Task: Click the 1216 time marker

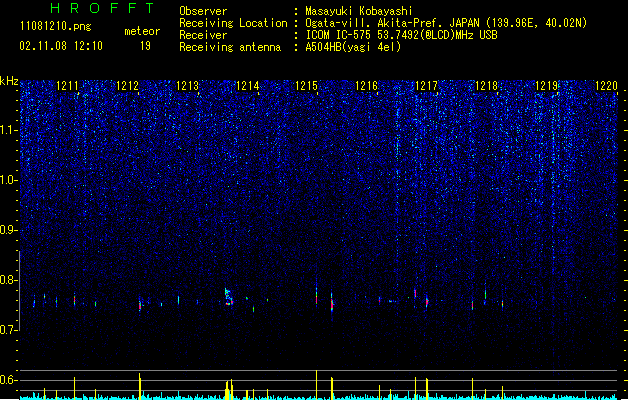Action: click(367, 86)
